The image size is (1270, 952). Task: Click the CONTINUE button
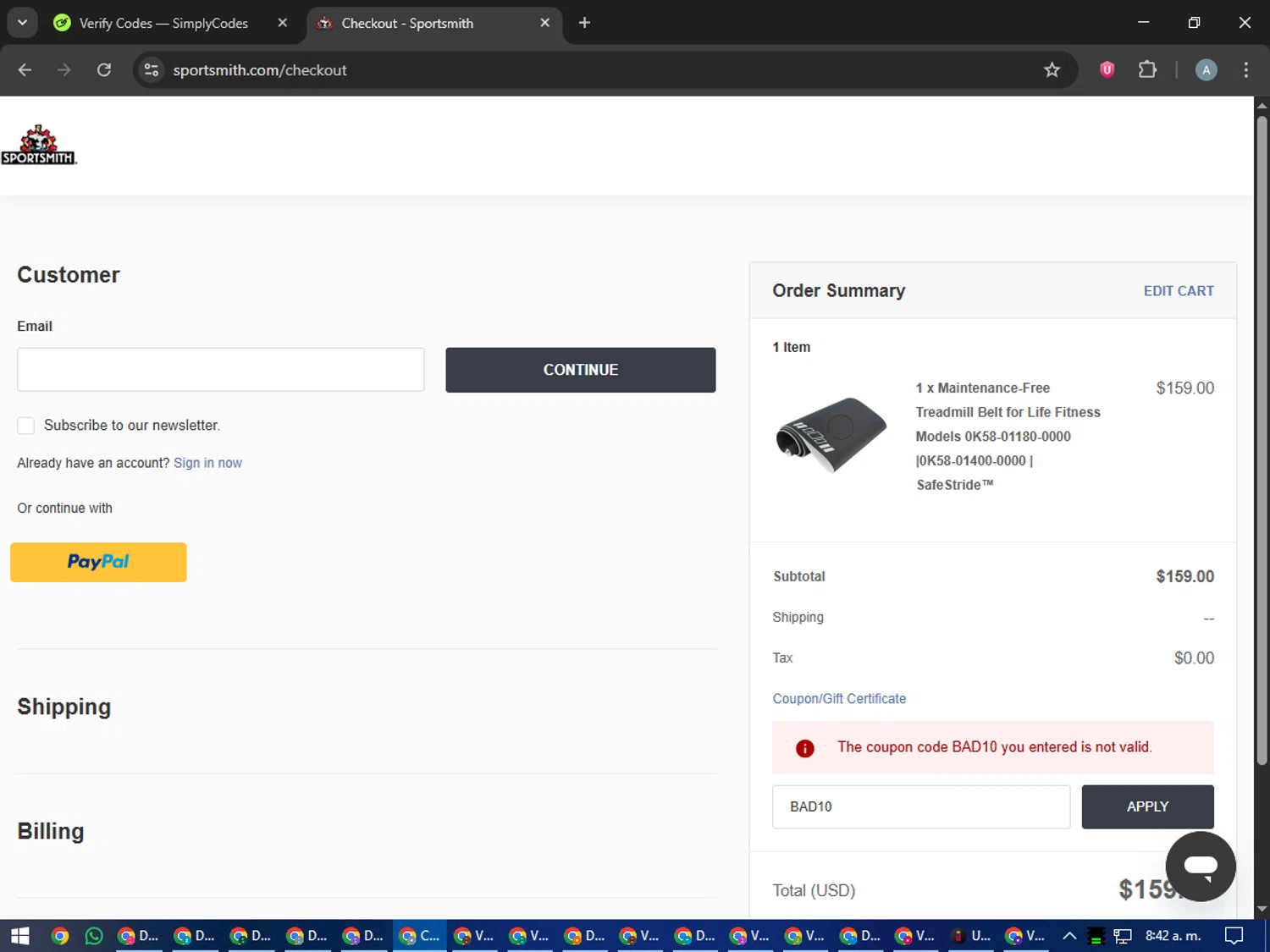click(x=580, y=370)
